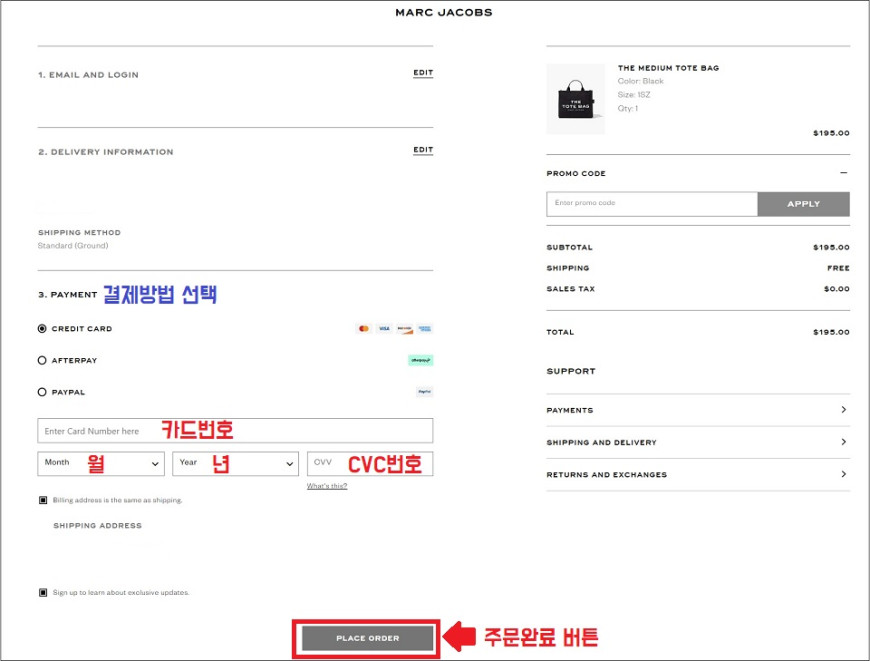The width and height of the screenshot is (870, 661).
Task: Focus the promo code input field
Action: (652, 204)
